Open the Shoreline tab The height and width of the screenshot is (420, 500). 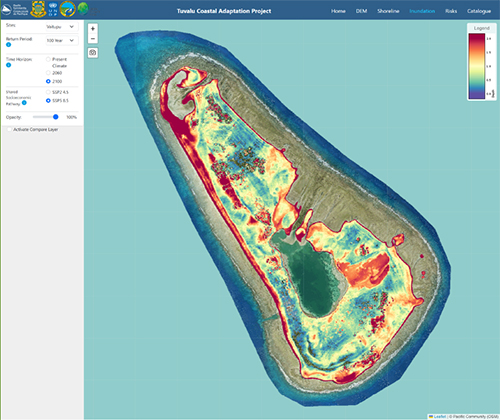coord(388,11)
